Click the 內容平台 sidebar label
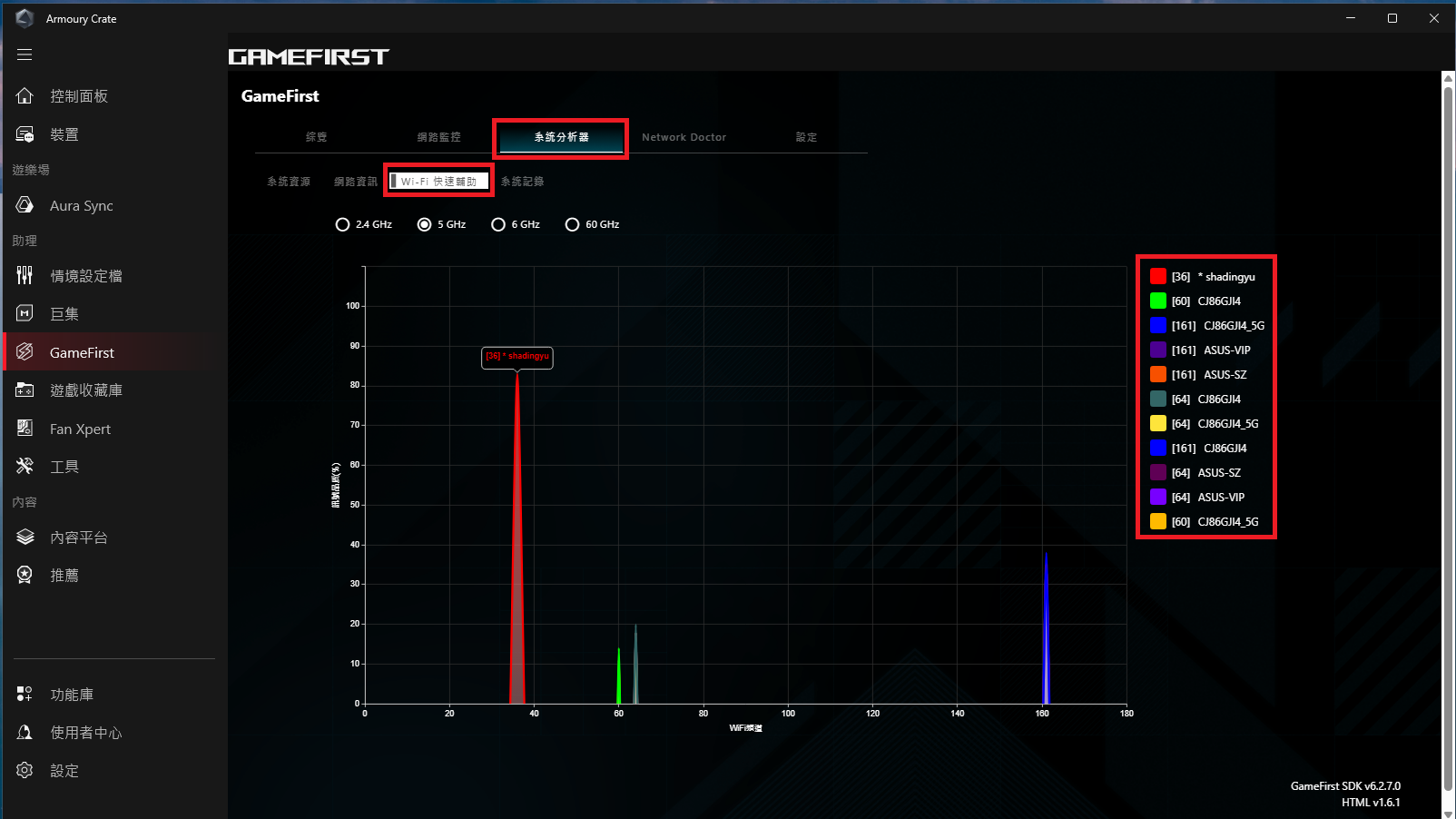The height and width of the screenshot is (819, 1456). tap(79, 537)
